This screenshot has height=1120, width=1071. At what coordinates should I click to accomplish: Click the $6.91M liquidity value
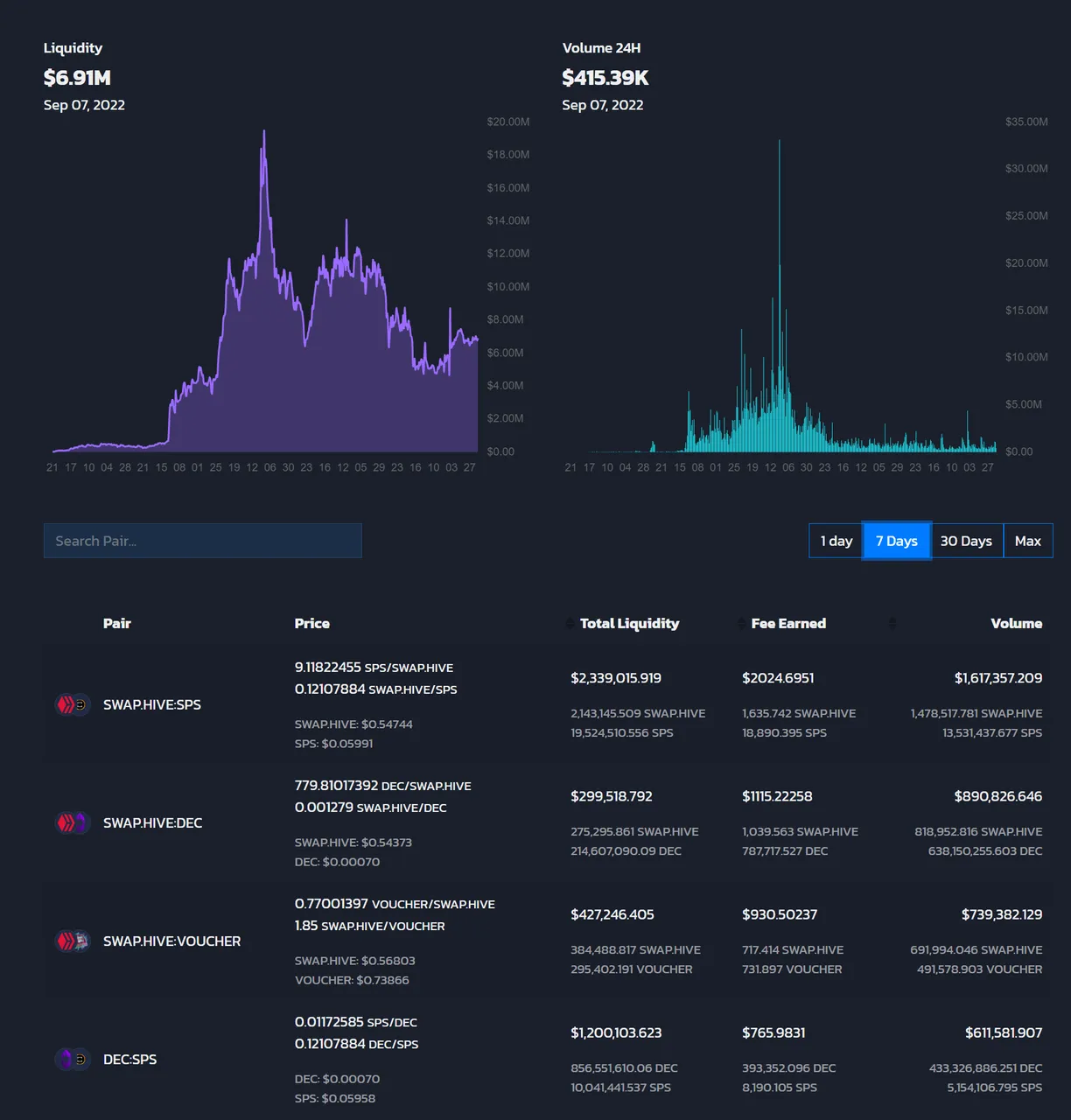(77, 78)
